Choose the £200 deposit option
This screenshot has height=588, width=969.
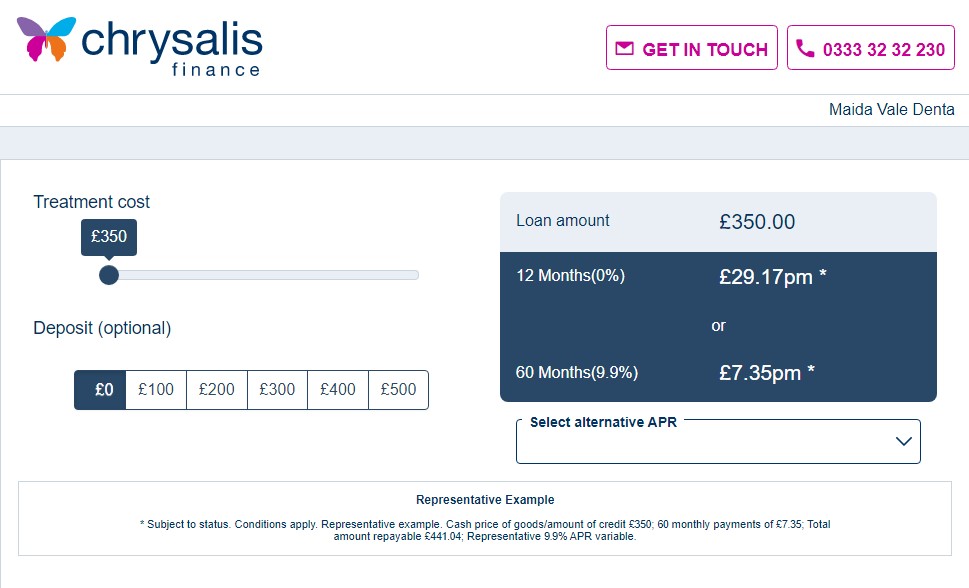[216, 390]
